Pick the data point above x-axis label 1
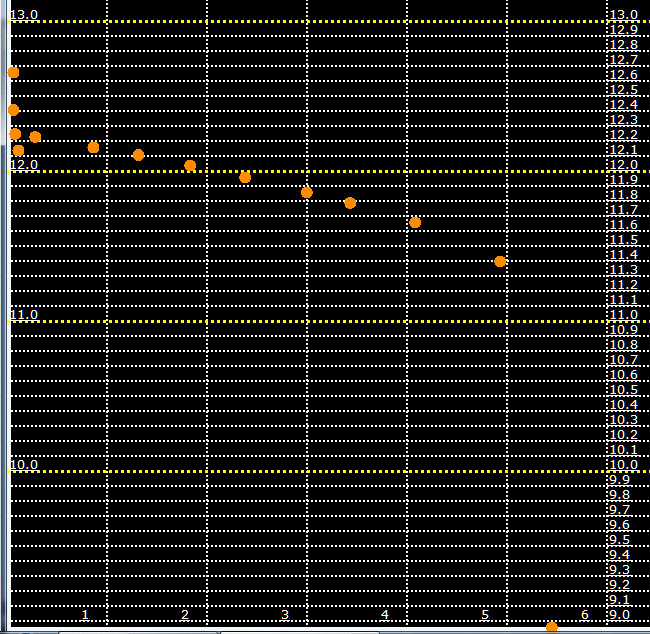Image resolution: width=650 pixels, height=634 pixels. point(93,147)
